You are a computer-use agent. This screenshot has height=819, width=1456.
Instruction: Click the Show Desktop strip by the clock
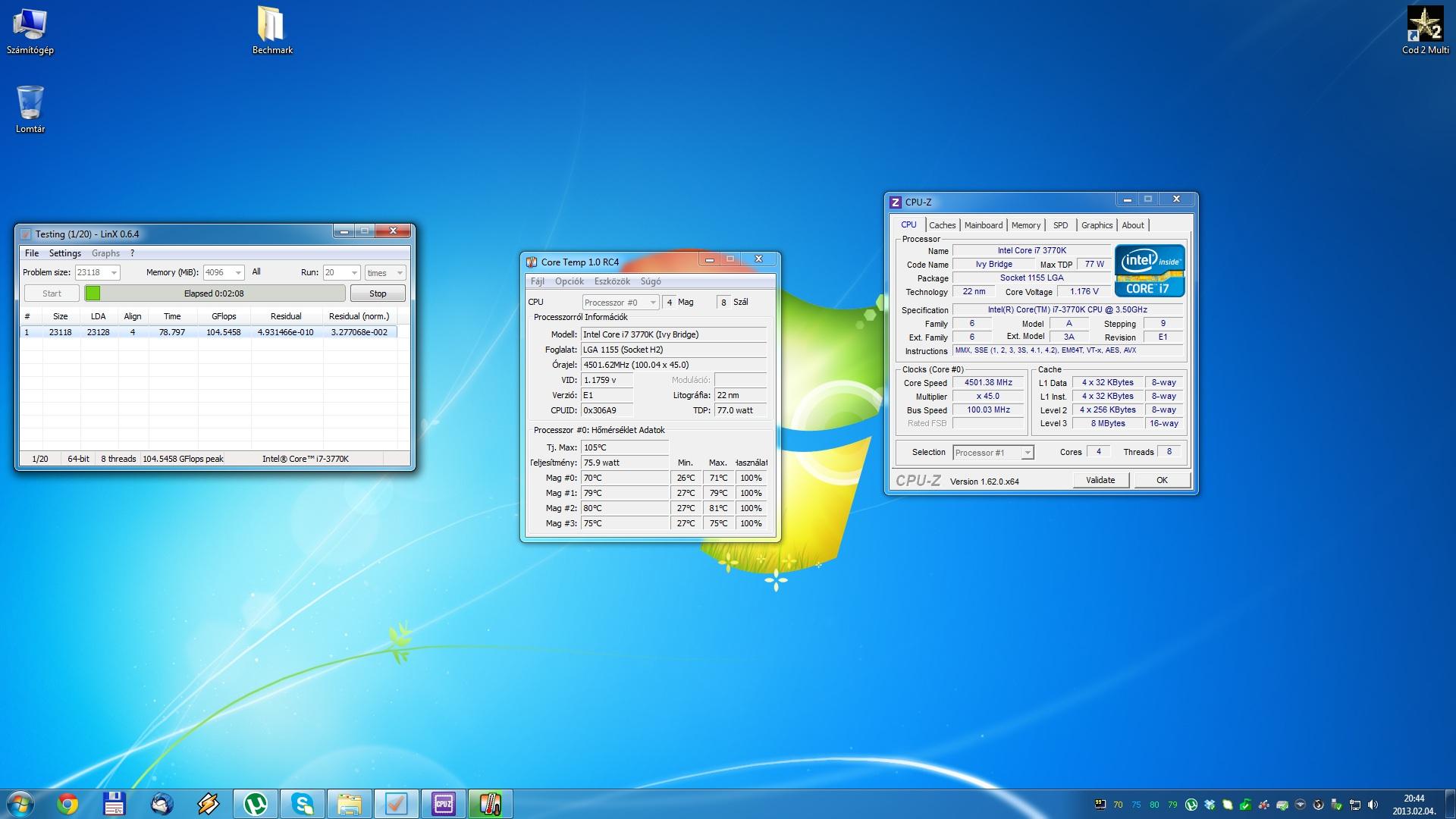point(1450,805)
